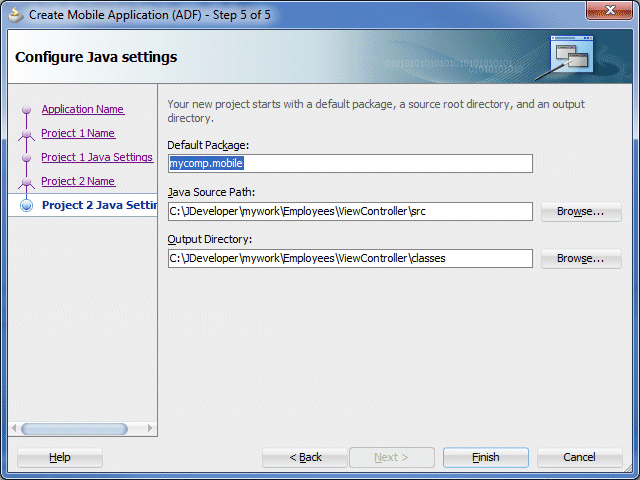Open the wizard Help

(x=60, y=457)
